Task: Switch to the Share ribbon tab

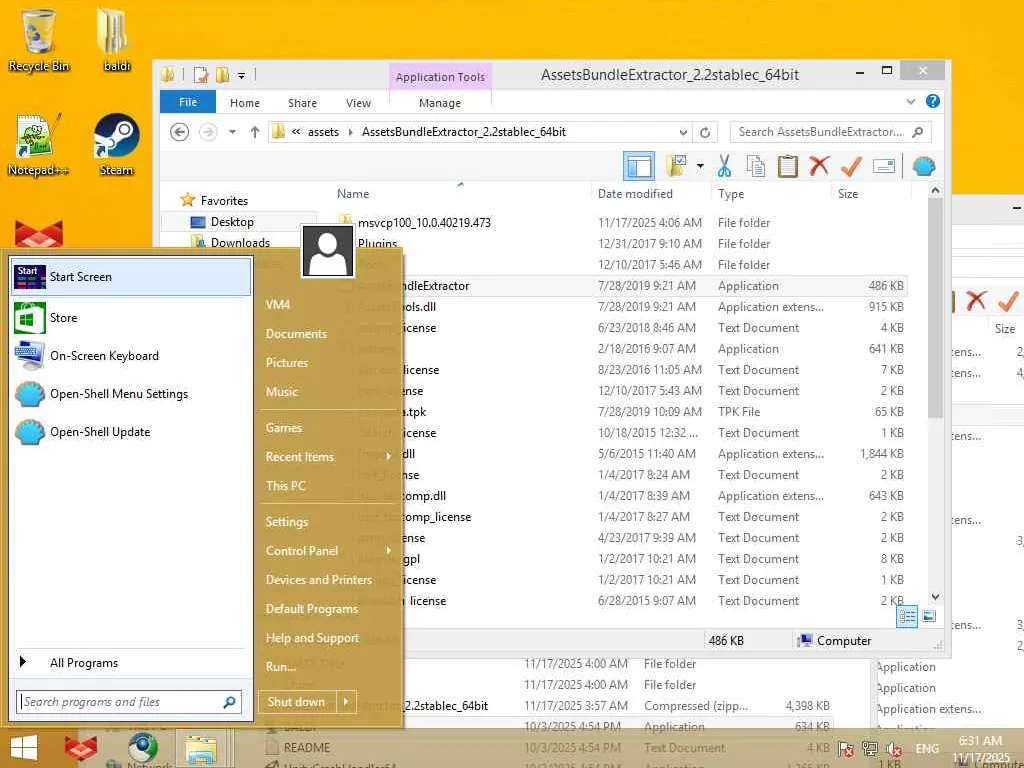Action: pos(302,103)
